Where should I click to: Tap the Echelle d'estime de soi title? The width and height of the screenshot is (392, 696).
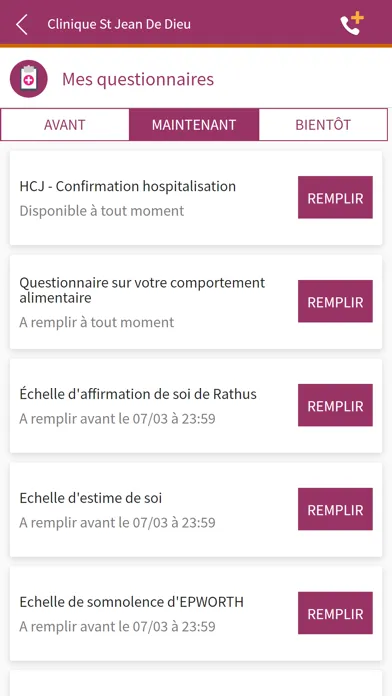[x=91, y=498]
